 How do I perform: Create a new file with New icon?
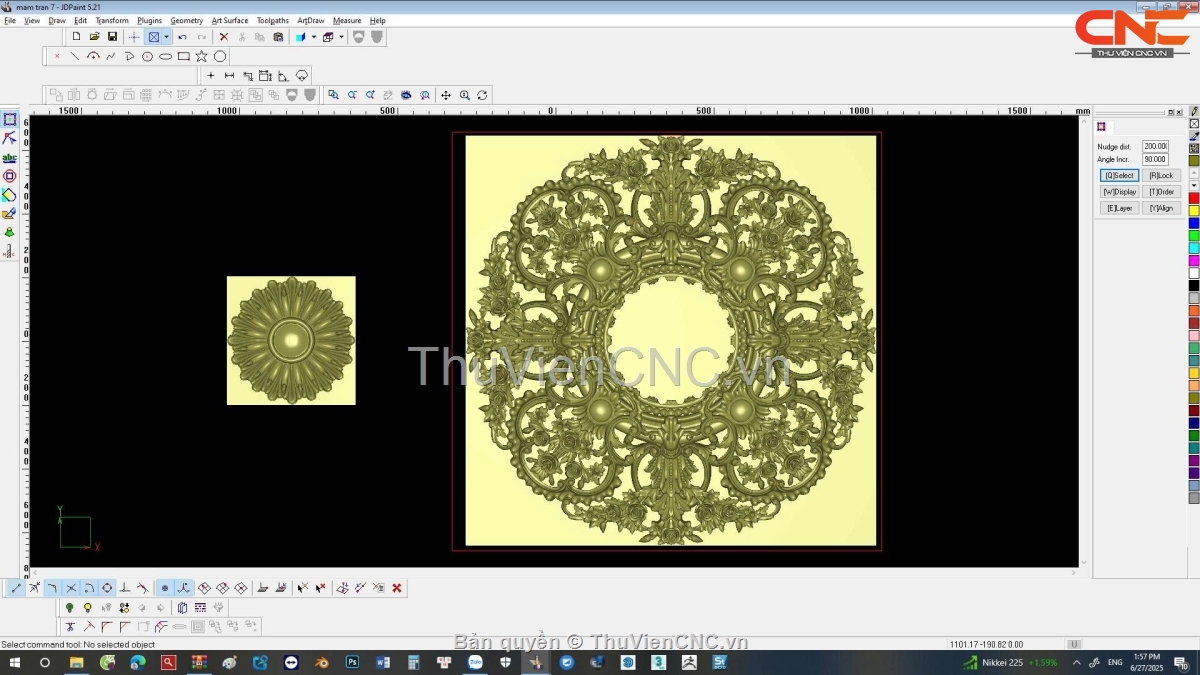click(x=76, y=37)
